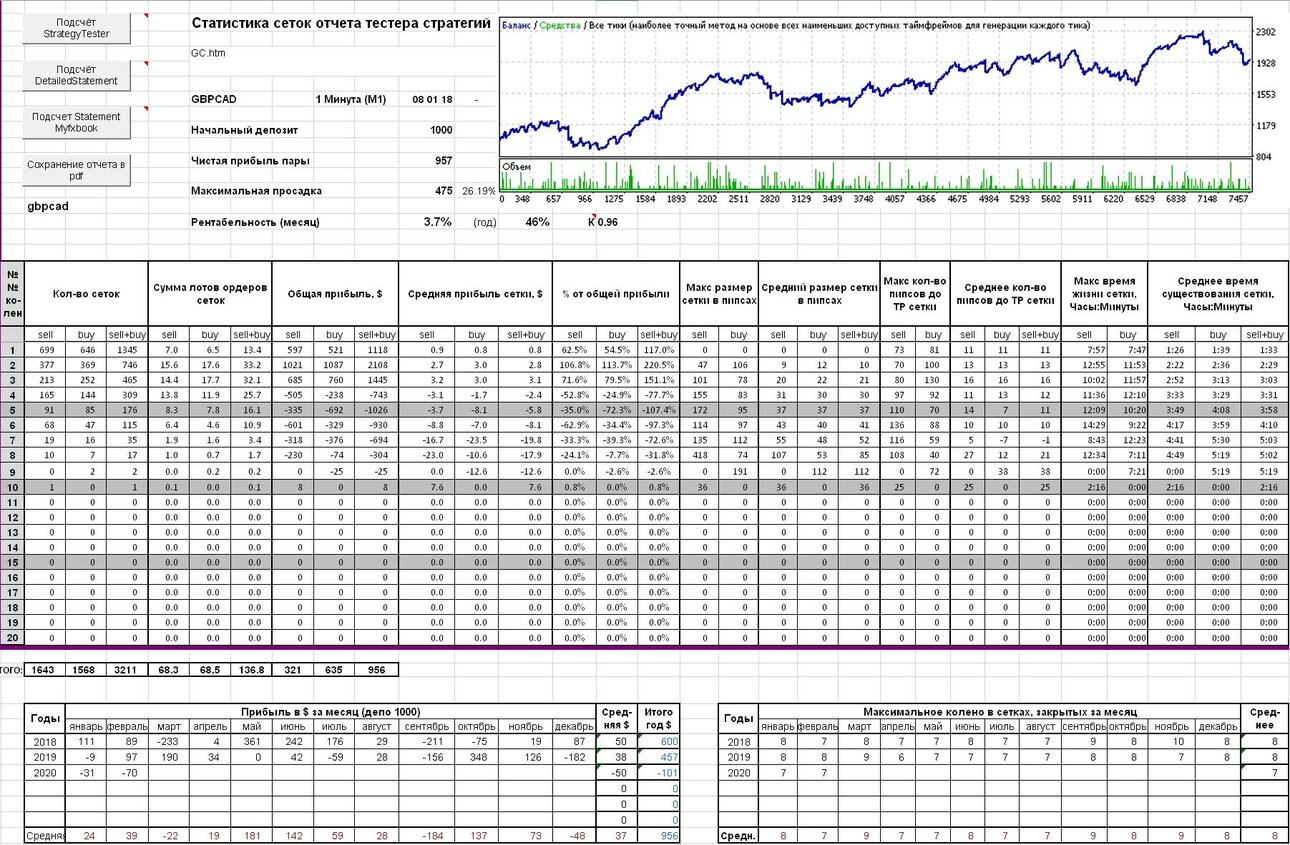Select the 2018 yearly total 600

(661, 741)
